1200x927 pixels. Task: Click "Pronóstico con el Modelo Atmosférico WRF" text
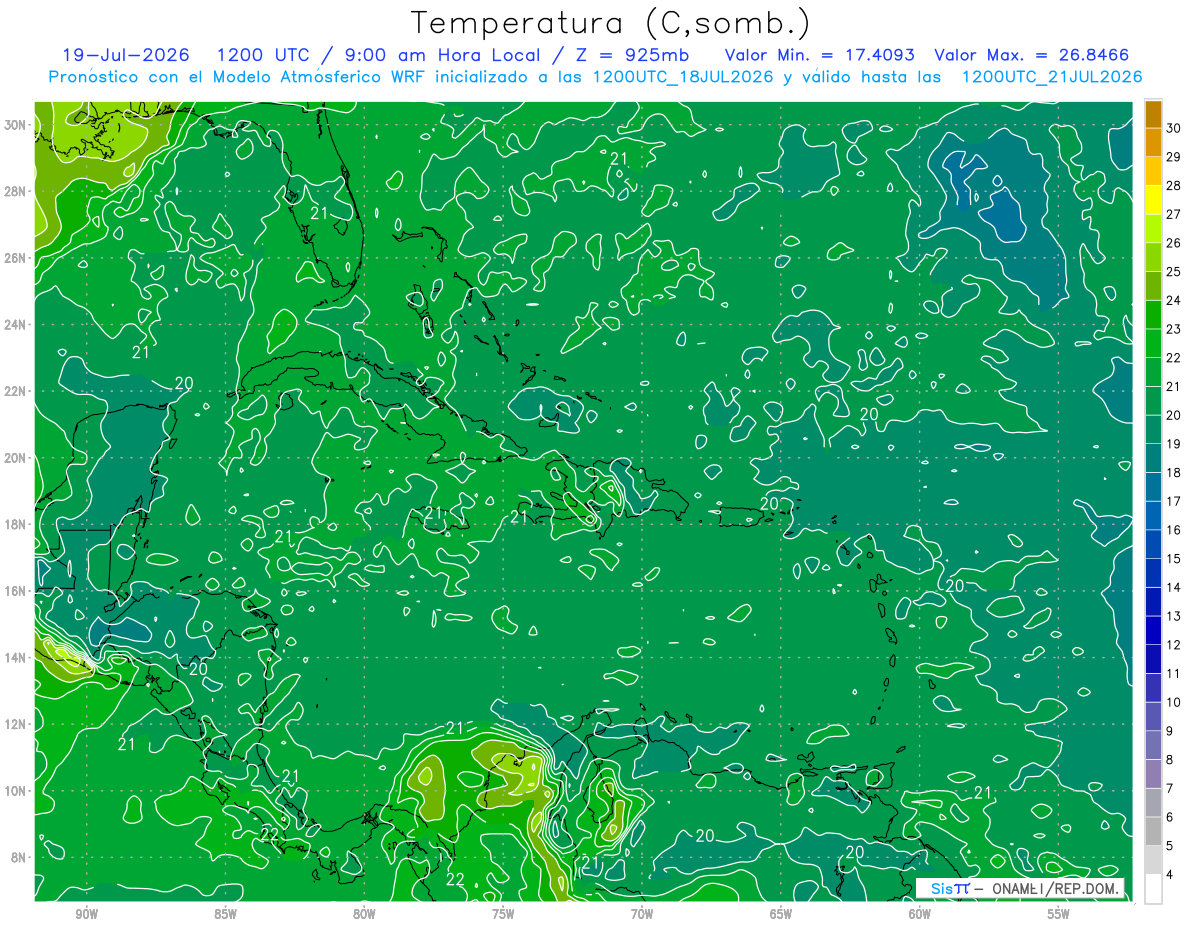238,77
